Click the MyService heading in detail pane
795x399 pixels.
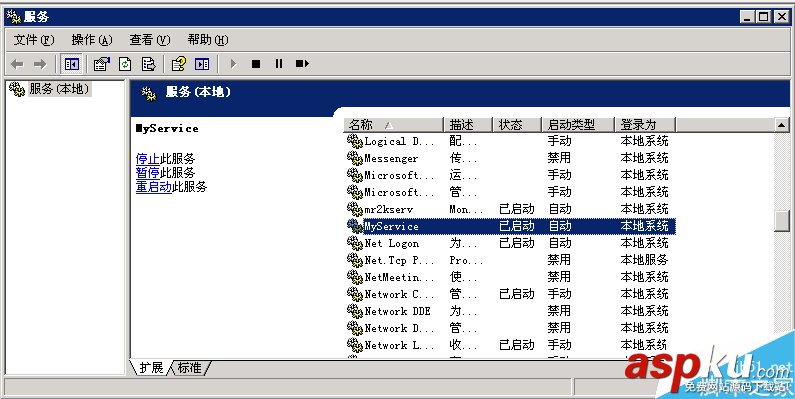tap(167, 128)
